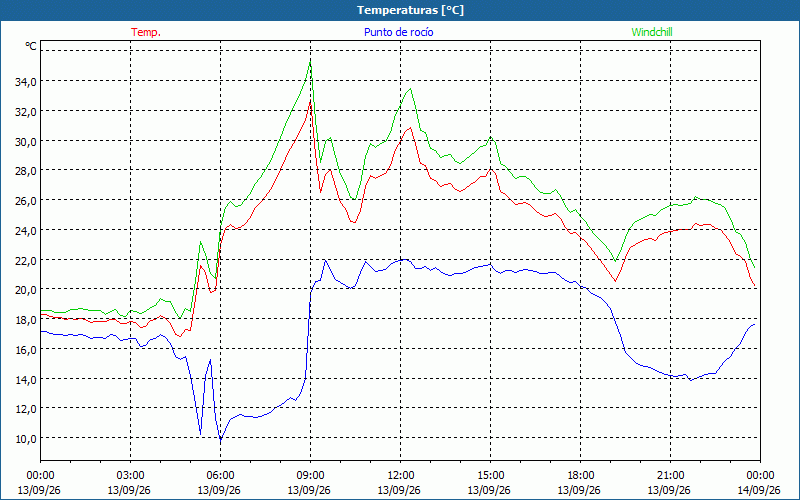800x500 pixels.
Task: Click the "20,0" y-axis value
Action: pos(26,290)
